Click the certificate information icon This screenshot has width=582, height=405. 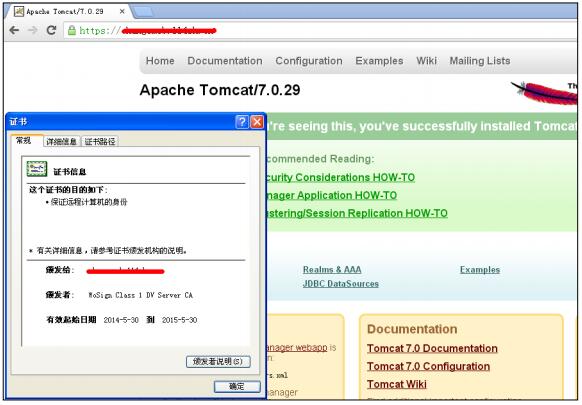(x=37, y=169)
